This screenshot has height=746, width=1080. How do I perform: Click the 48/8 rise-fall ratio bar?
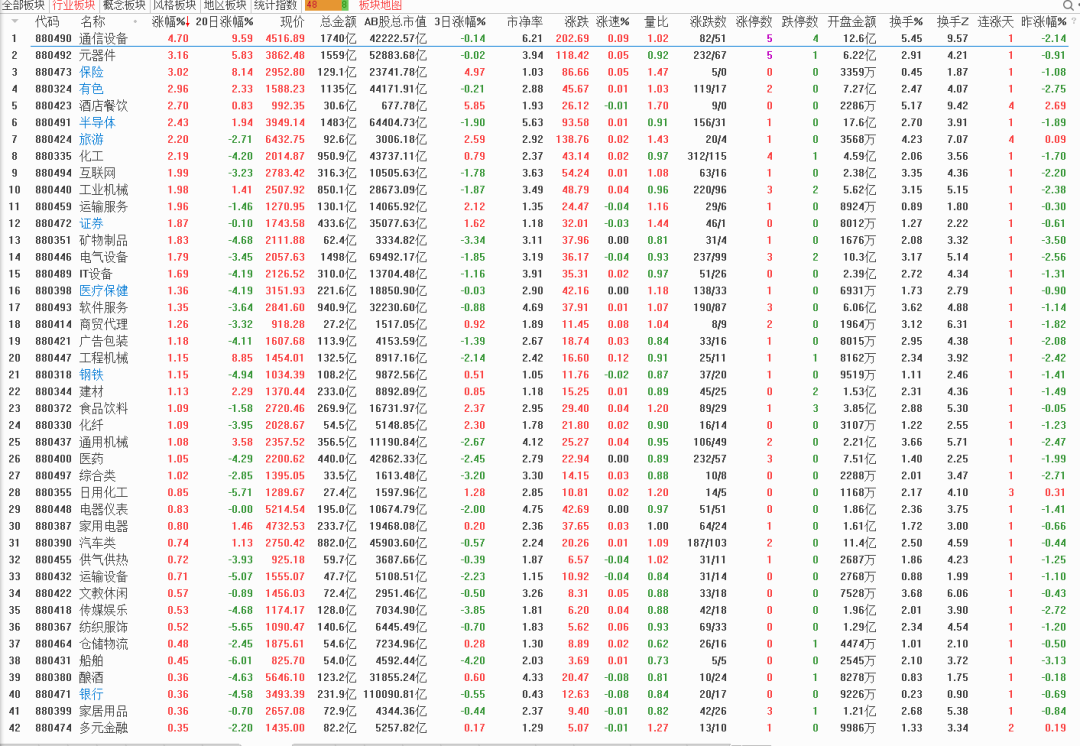click(326, 5)
